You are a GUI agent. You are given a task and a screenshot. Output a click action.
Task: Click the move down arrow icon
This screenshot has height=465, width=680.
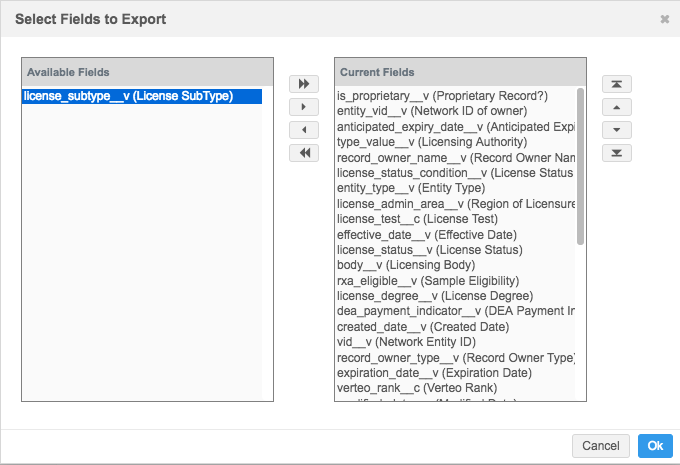pyautogui.click(x=617, y=130)
